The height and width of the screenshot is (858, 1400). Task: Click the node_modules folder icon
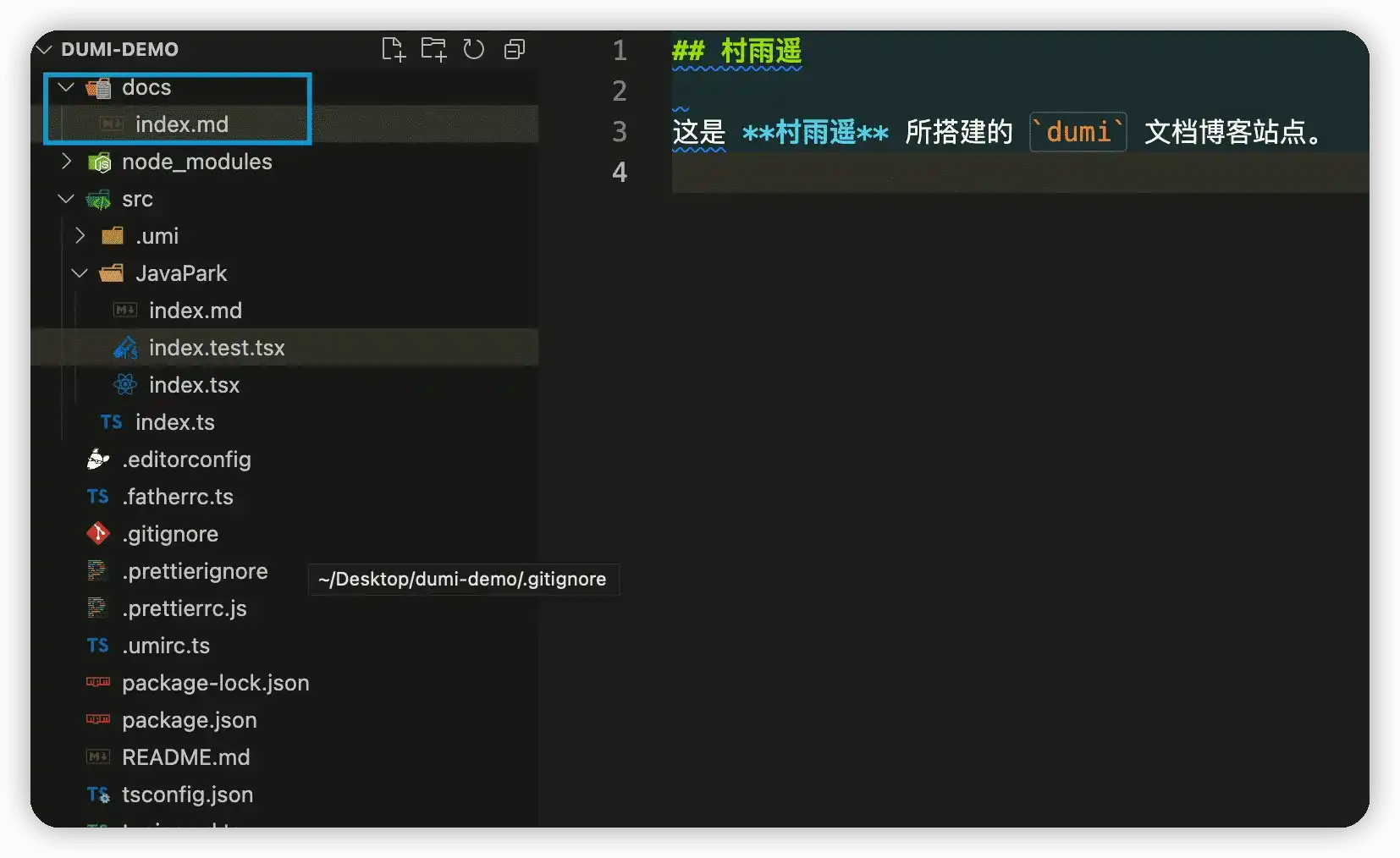coord(99,162)
